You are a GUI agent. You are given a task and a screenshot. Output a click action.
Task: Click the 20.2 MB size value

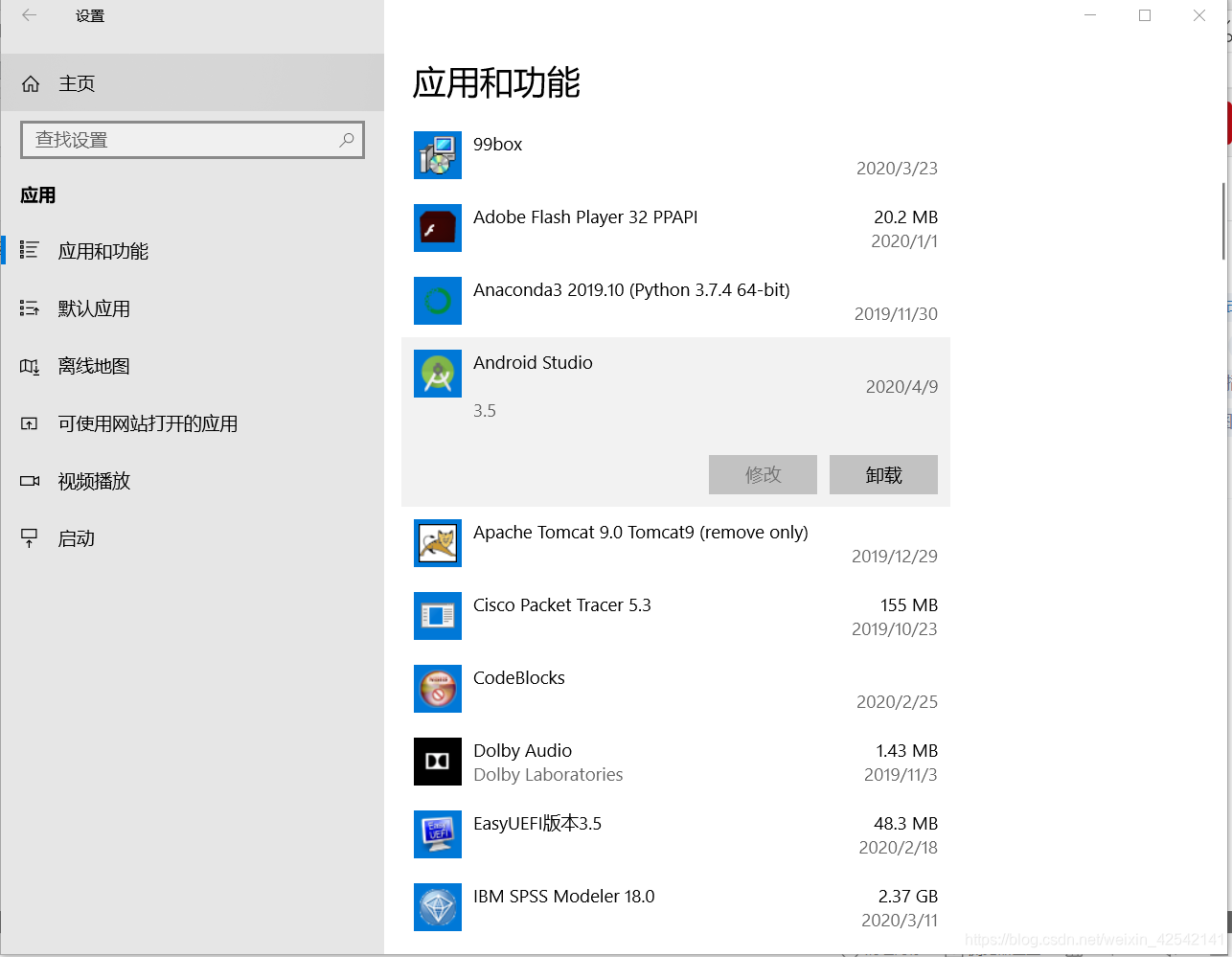[x=905, y=217]
